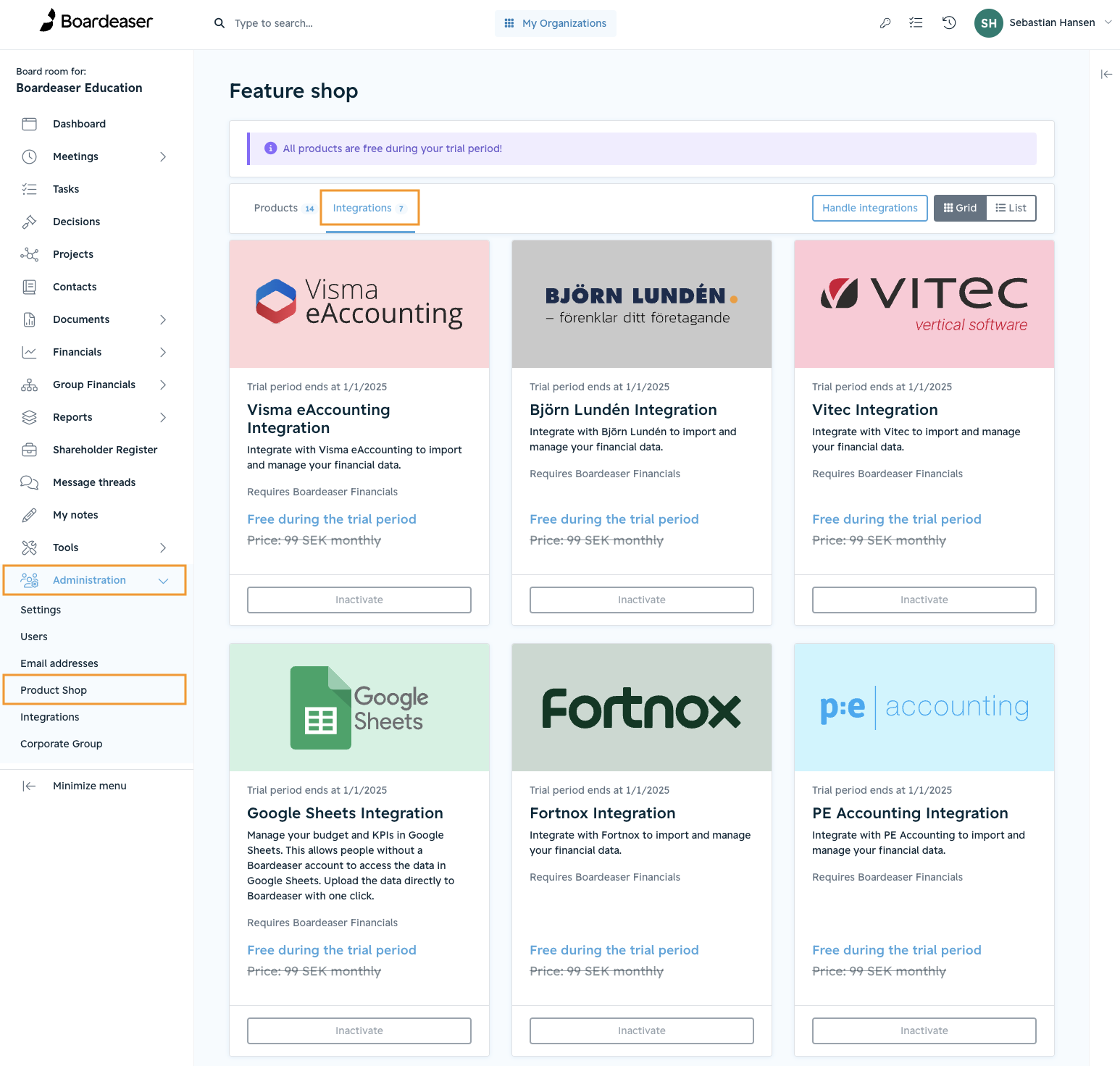This screenshot has width=1120, height=1066.
Task: Click the Contacts address book icon
Action: pos(29,287)
